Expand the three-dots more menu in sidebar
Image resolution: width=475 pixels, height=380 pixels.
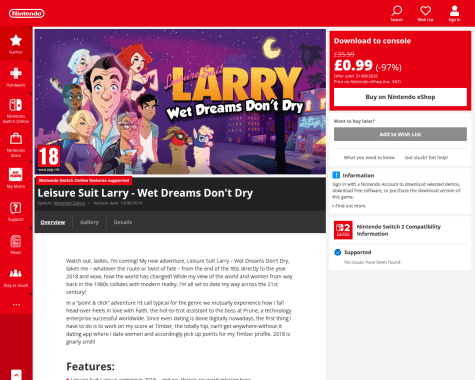(x=16, y=304)
